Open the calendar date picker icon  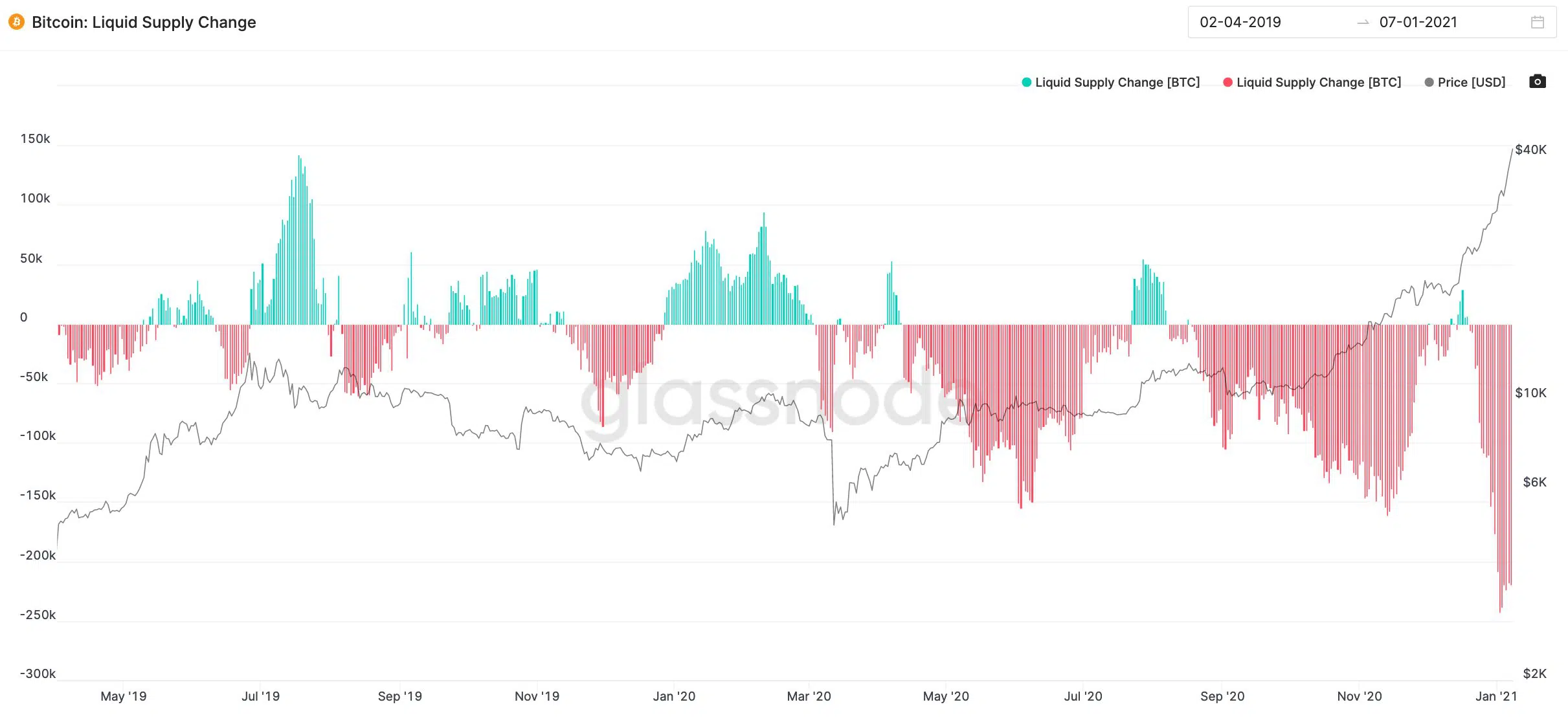coord(1538,23)
